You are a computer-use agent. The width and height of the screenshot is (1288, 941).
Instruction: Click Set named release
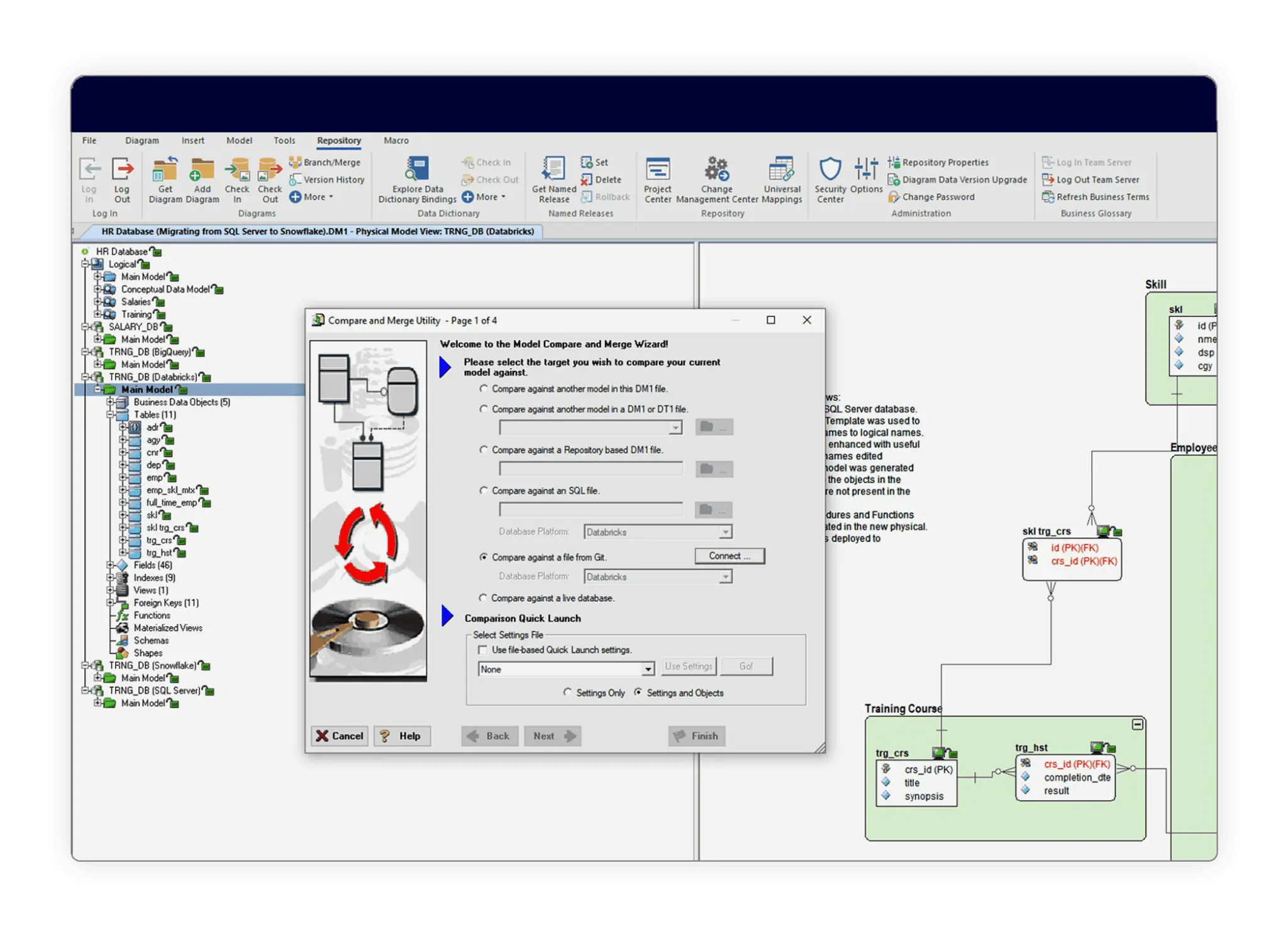[x=594, y=162]
